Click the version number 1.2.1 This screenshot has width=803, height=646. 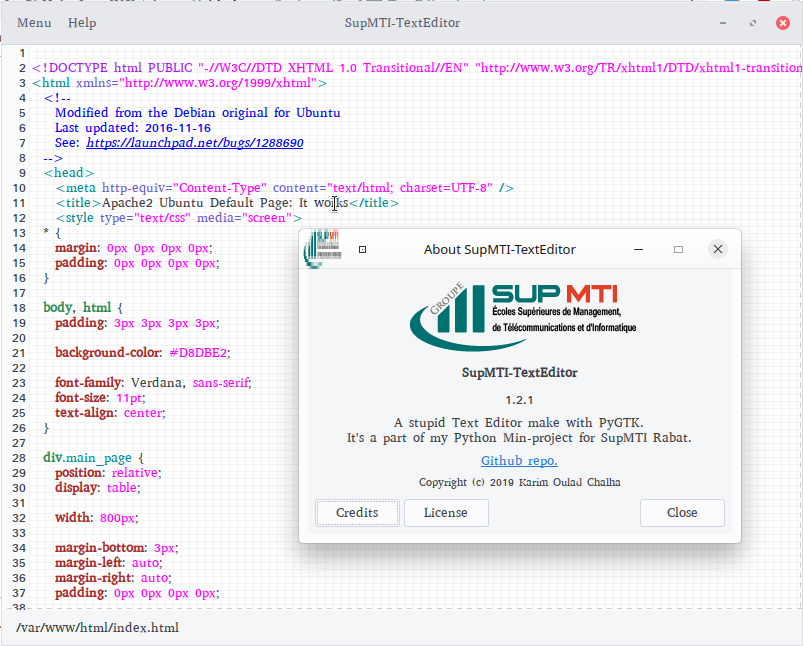(x=519, y=400)
